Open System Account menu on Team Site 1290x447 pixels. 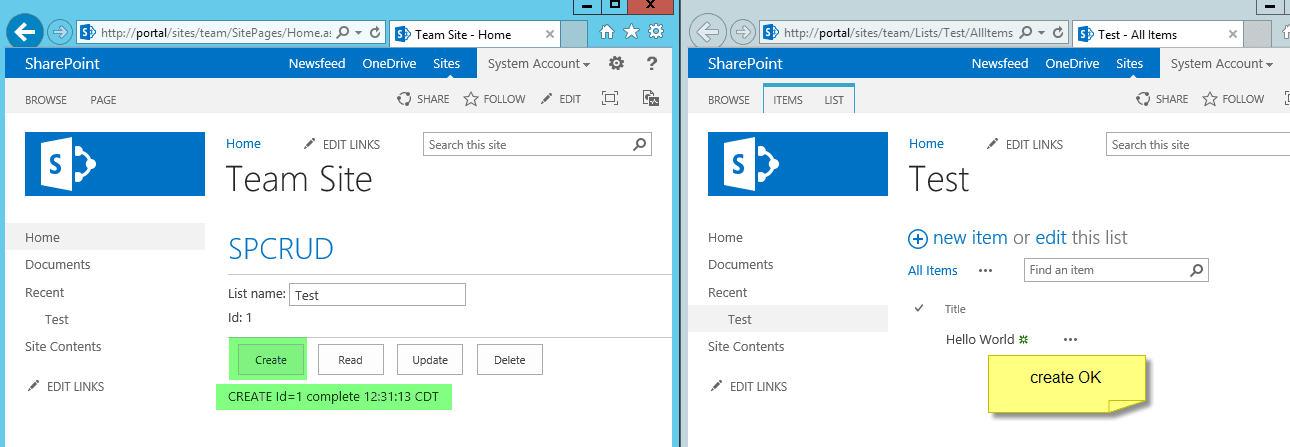pyautogui.click(x=539, y=63)
